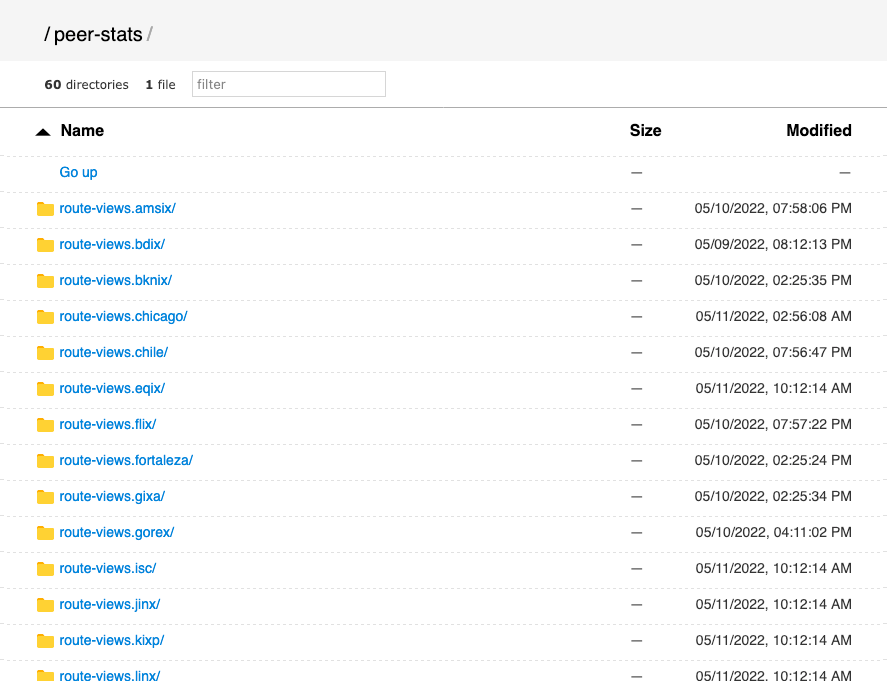Click the folder icon beside route-views.jinx/
Image resolution: width=887 pixels, height=681 pixels.
[45, 605]
